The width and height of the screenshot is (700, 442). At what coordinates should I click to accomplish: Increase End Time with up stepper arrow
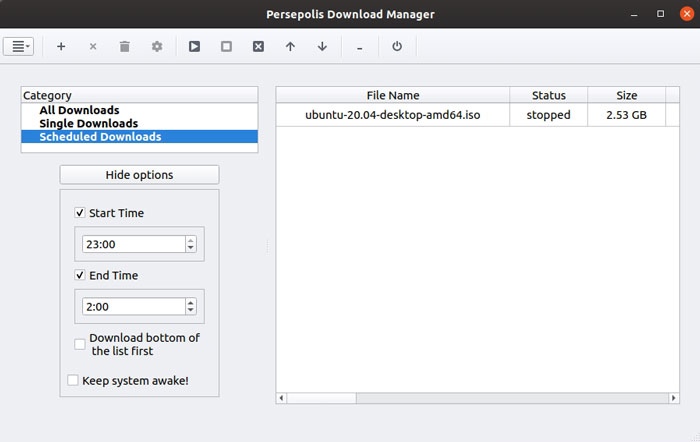(x=191, y=303)
